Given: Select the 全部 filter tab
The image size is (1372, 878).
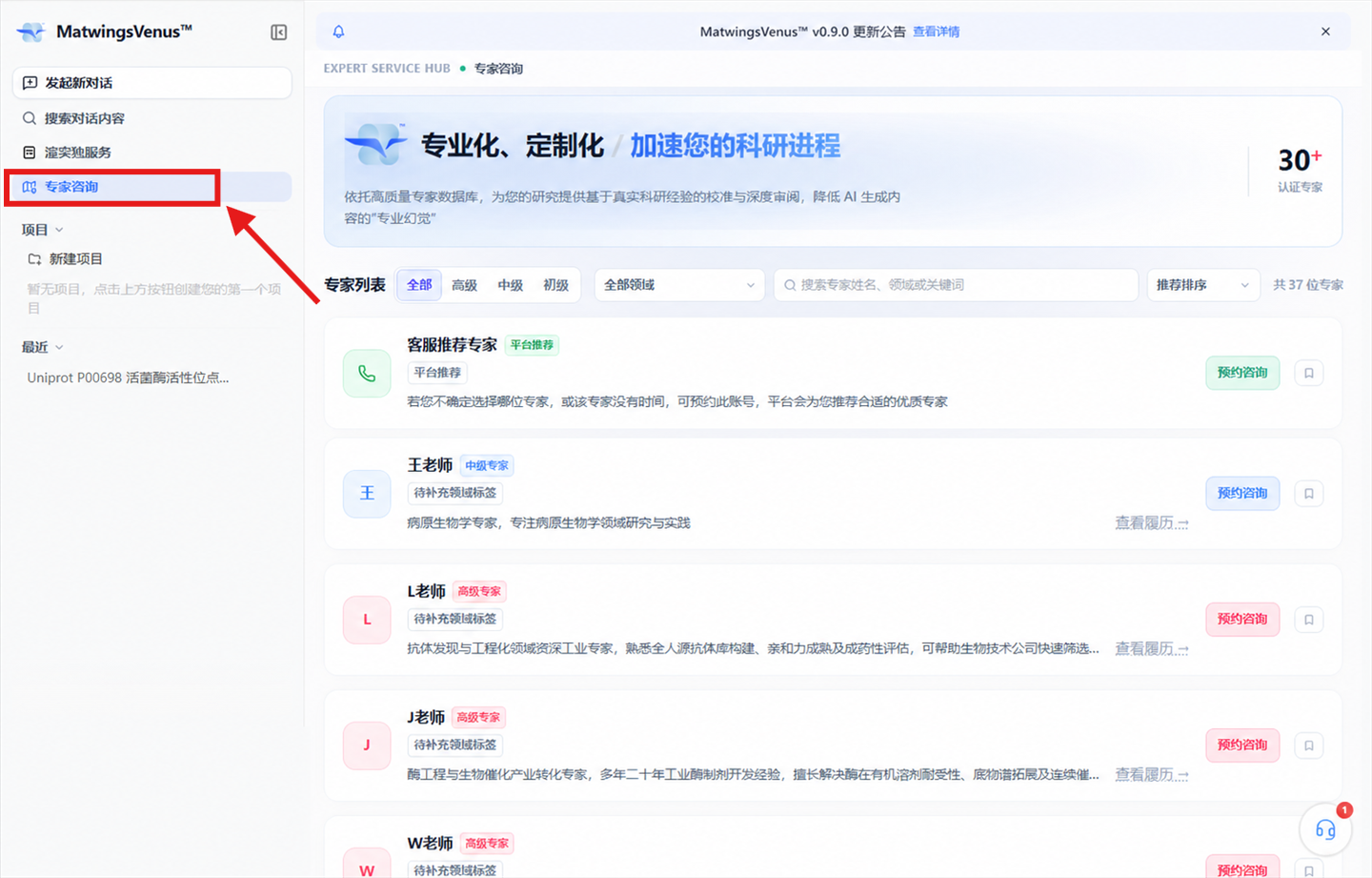Looking at the screenshot, I should point(419,284).
